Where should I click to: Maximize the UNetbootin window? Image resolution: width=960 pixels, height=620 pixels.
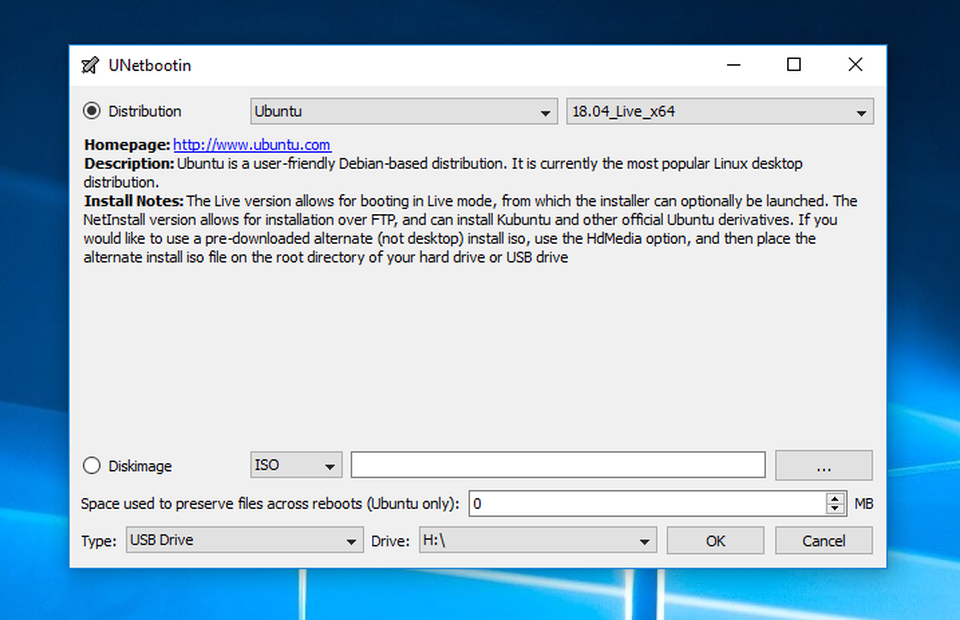coord(793,65)
